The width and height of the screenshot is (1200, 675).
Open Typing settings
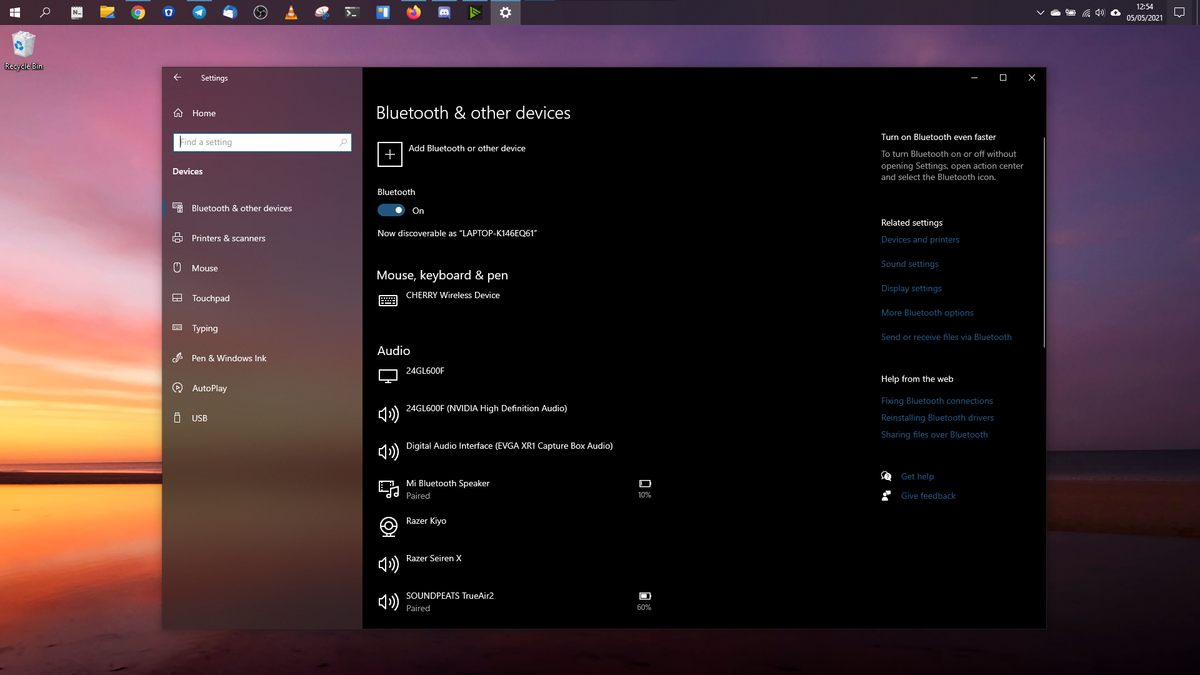pyautogui.click(x=203, y=327)
